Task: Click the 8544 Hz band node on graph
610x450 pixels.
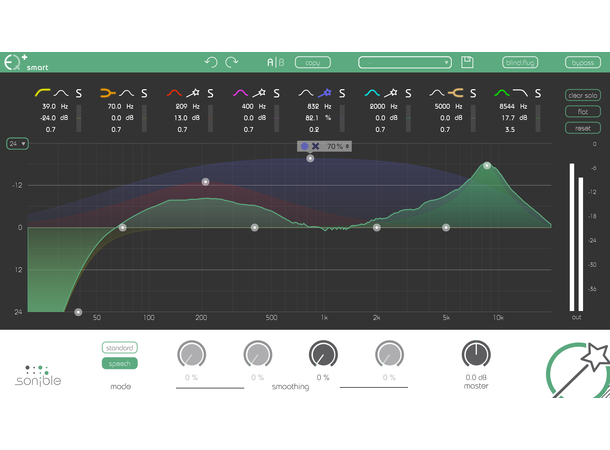Action: click(487, 166)
